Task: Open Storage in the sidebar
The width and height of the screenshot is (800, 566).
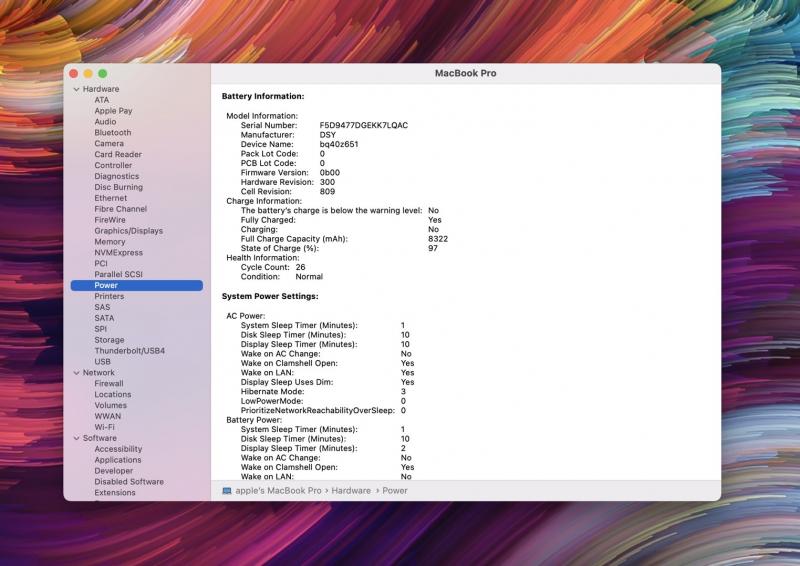Action: click(x=109, y=340)
